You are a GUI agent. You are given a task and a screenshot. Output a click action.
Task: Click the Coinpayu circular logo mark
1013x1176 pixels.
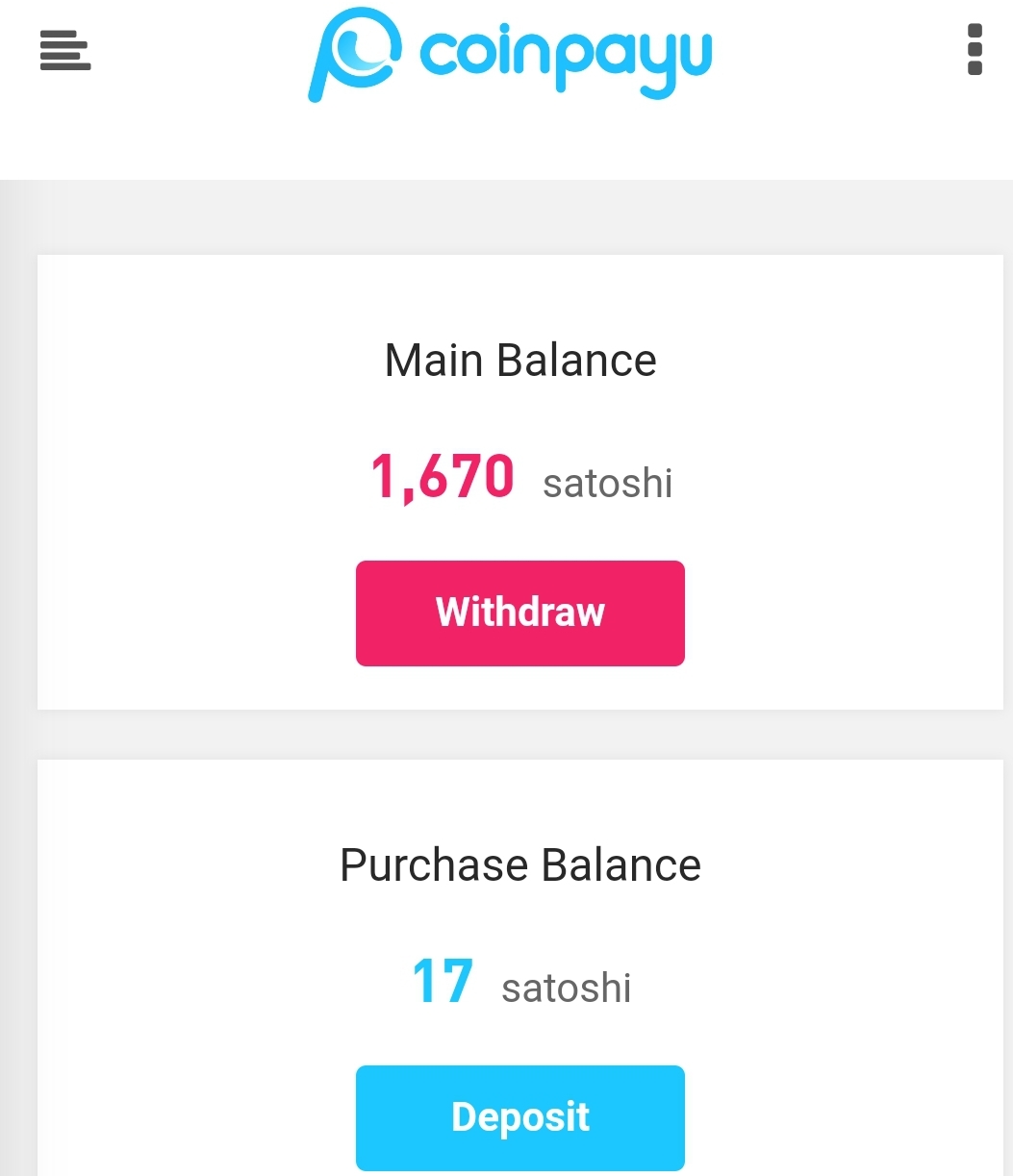353,53
